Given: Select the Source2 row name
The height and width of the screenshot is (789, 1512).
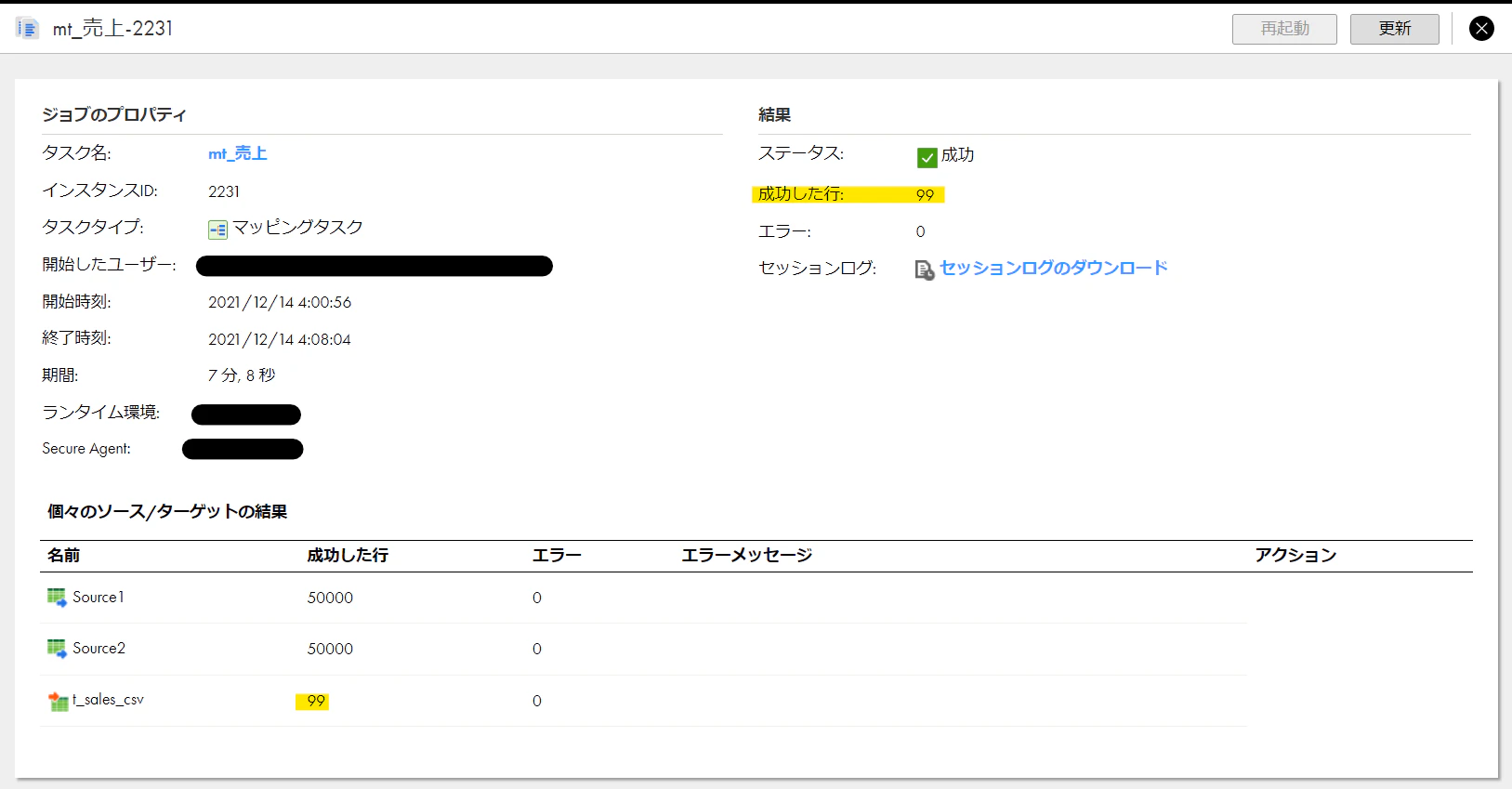Looking at the screenshot, I should point(99,648).
